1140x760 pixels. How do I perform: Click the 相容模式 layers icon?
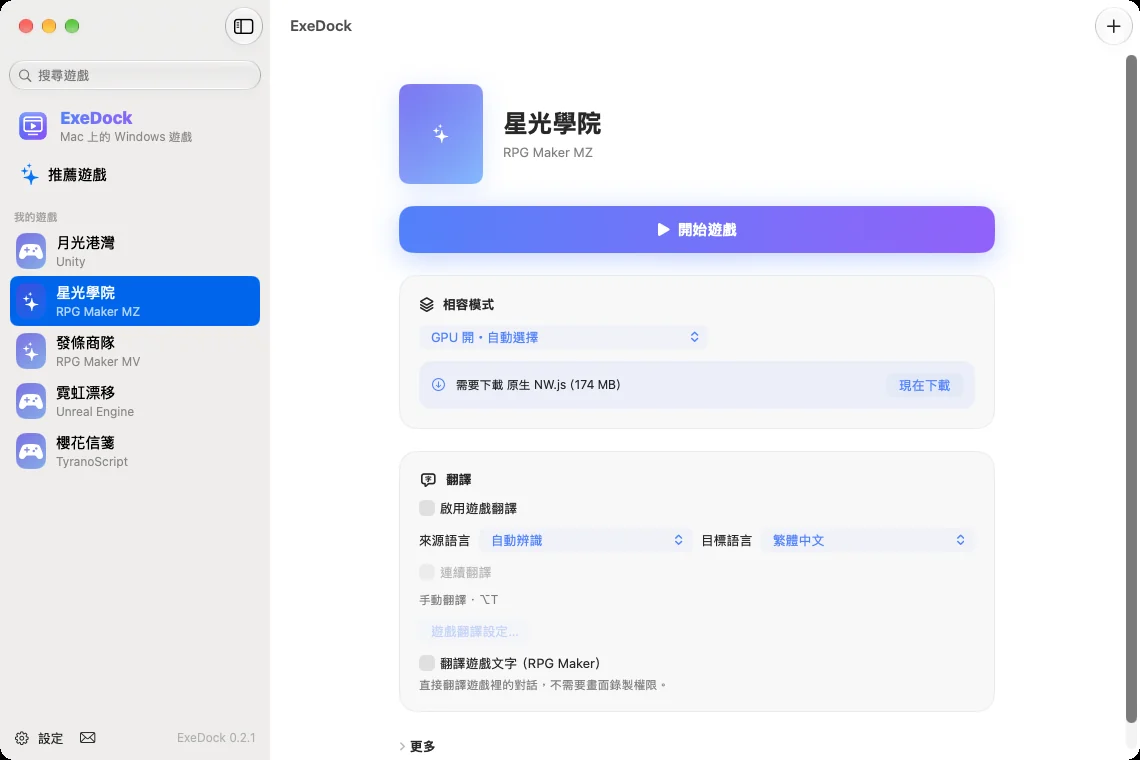427,305
